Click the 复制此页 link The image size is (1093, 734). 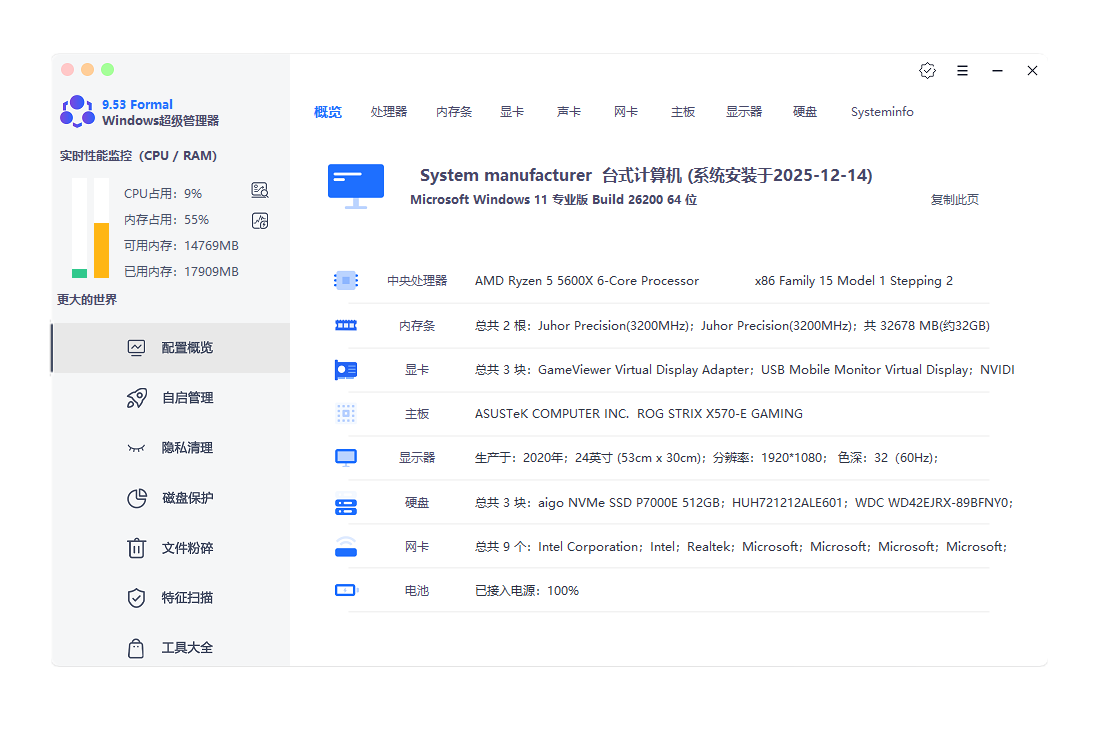tap(954, 200)
